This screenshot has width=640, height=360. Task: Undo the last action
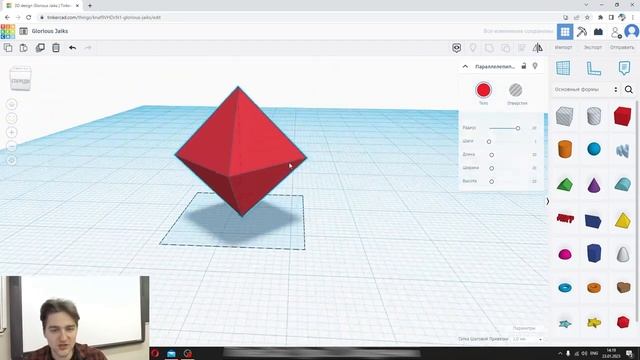72,48
